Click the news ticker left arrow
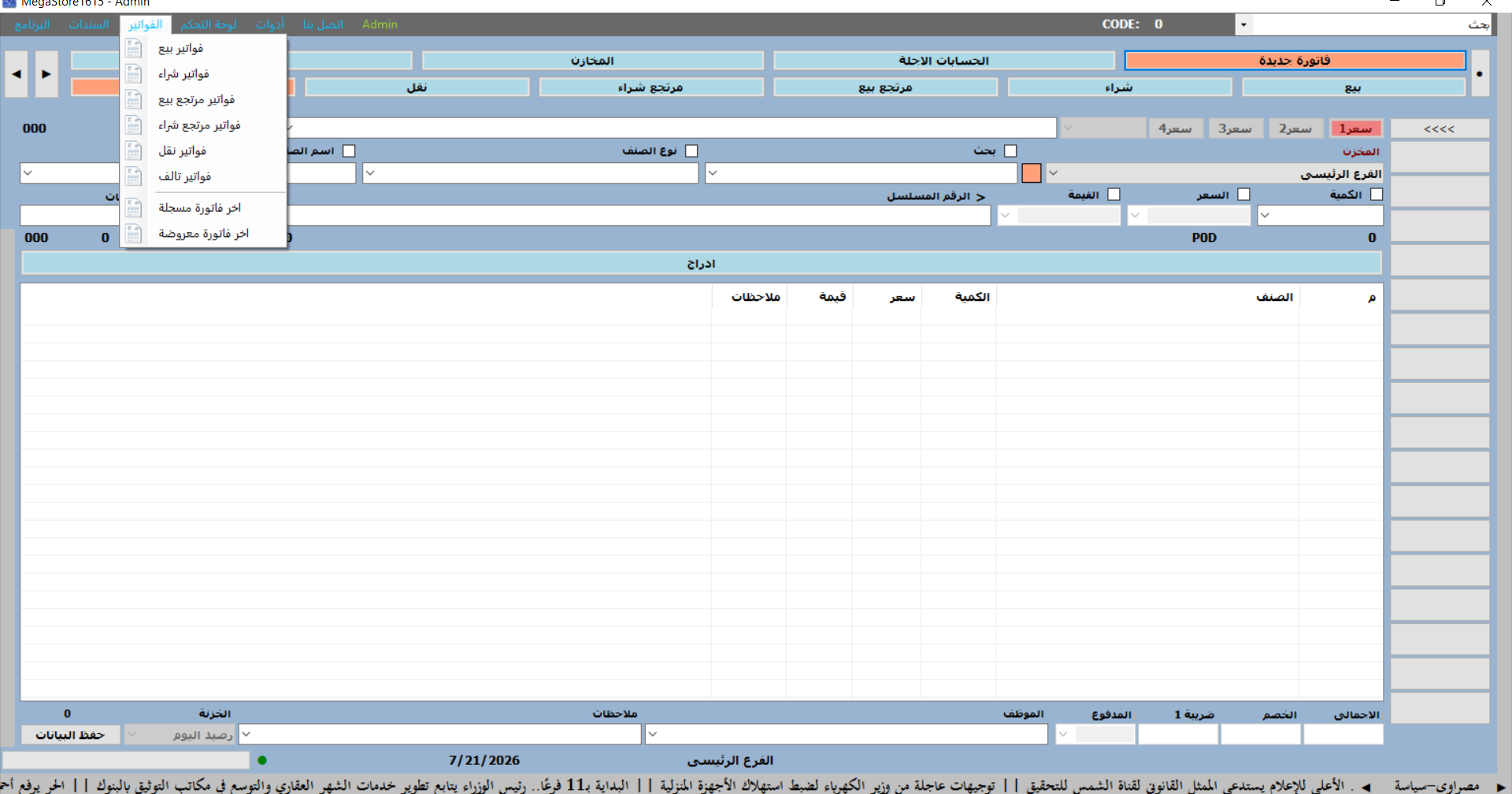 (1366, 786)
